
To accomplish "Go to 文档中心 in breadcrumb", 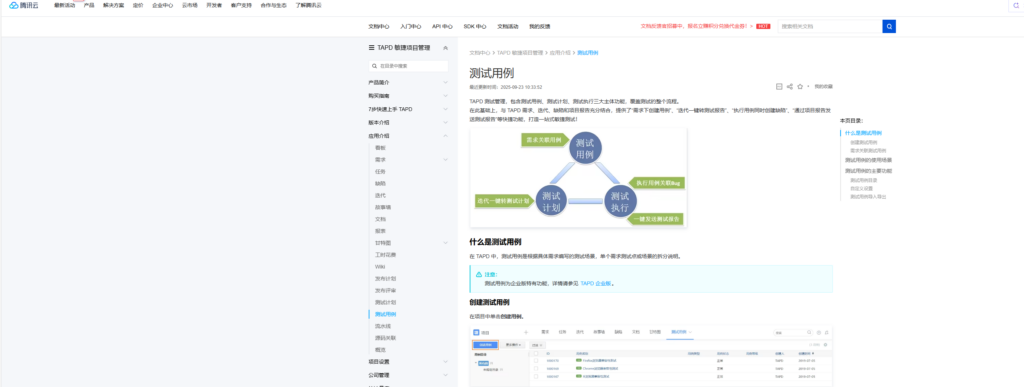I will (x=480, y=52).
